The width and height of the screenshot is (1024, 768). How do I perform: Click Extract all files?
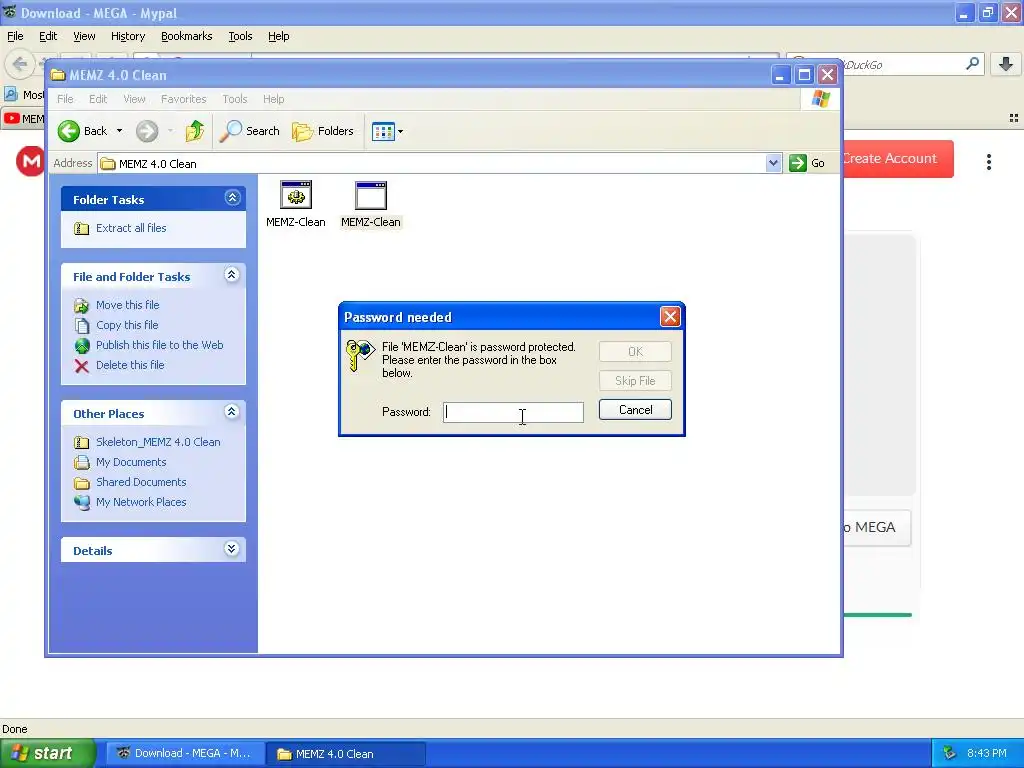pyautogui.click(x=131, y=228)
